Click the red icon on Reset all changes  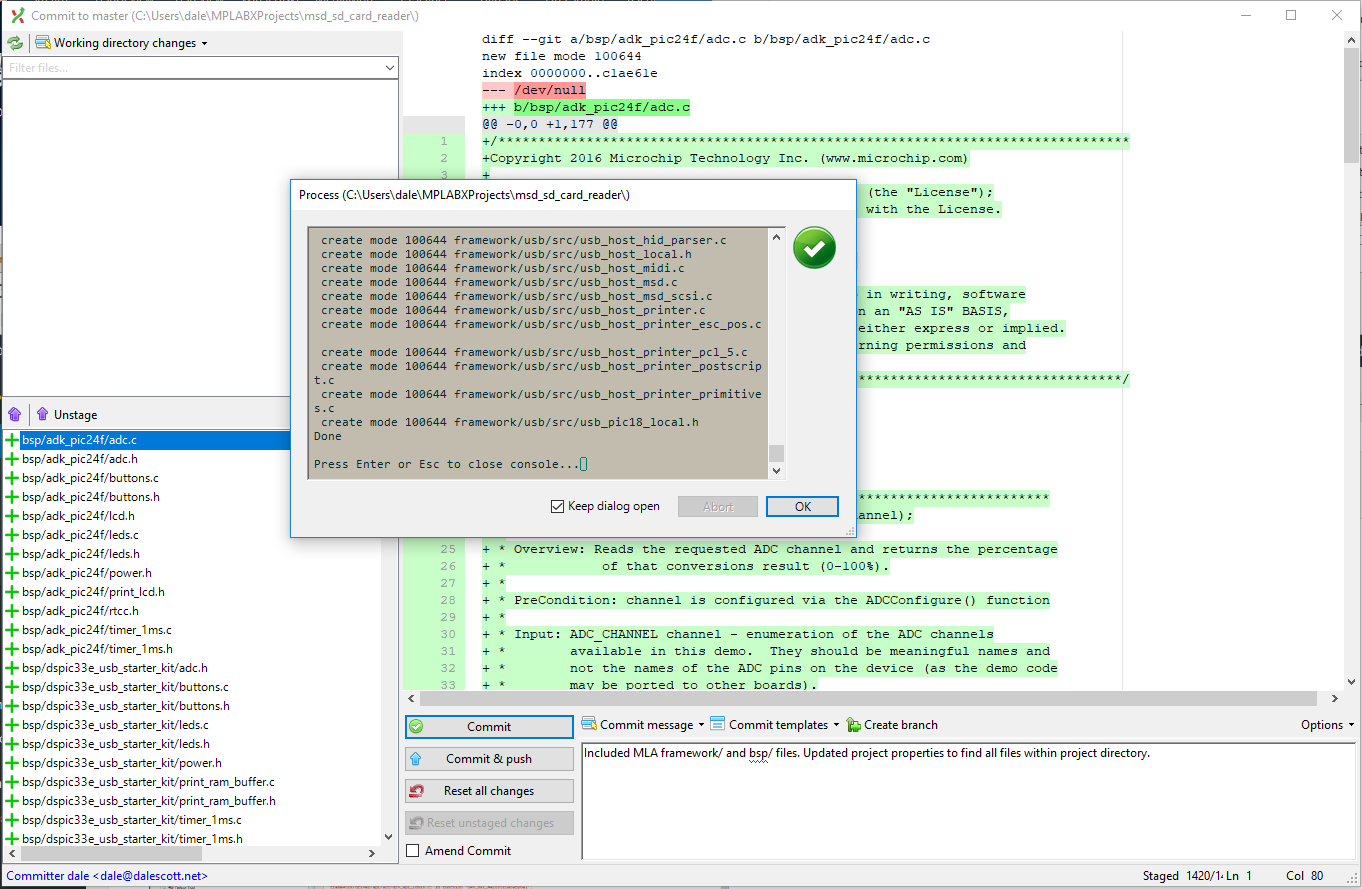pos(417,791)
